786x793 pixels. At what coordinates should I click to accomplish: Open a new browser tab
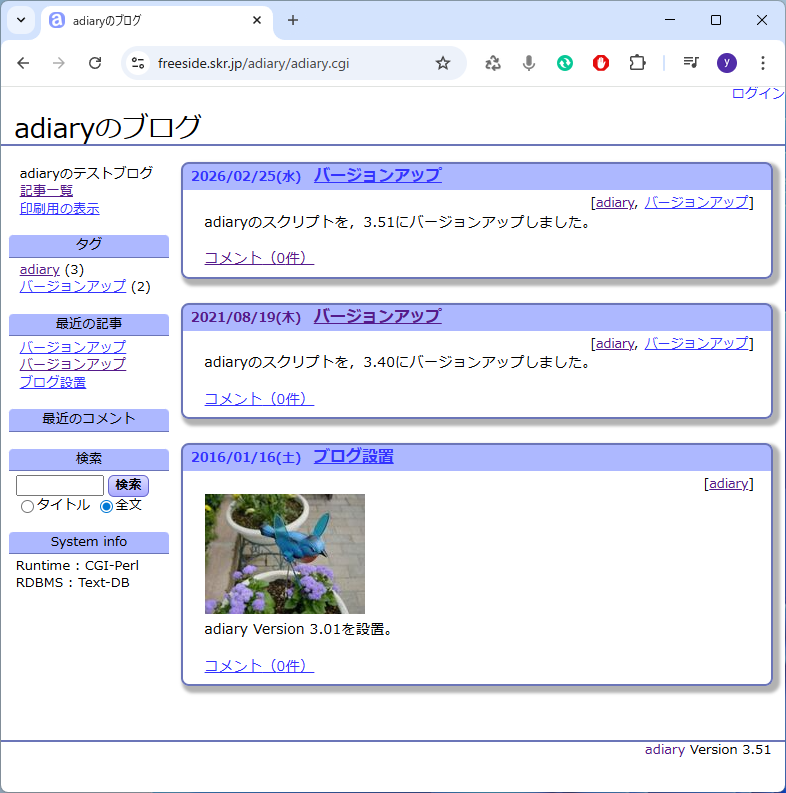293,20
